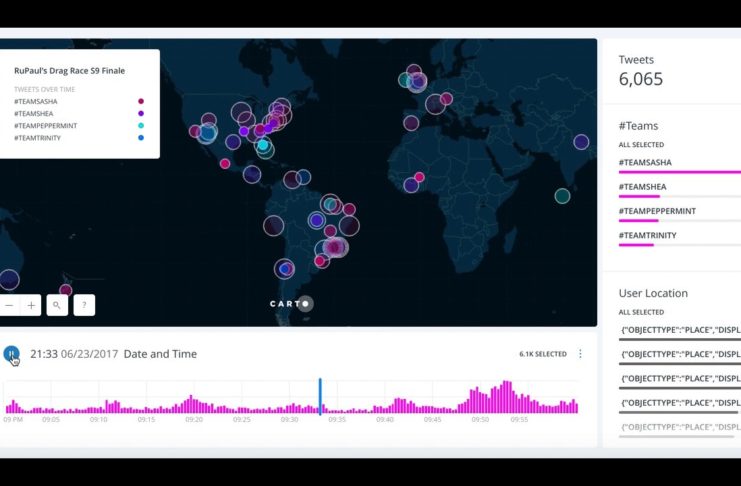Click the ALL SELECTED text under User Location
Image resolution: width=741 pixels, height=486 pixels.
click(641, 312)
